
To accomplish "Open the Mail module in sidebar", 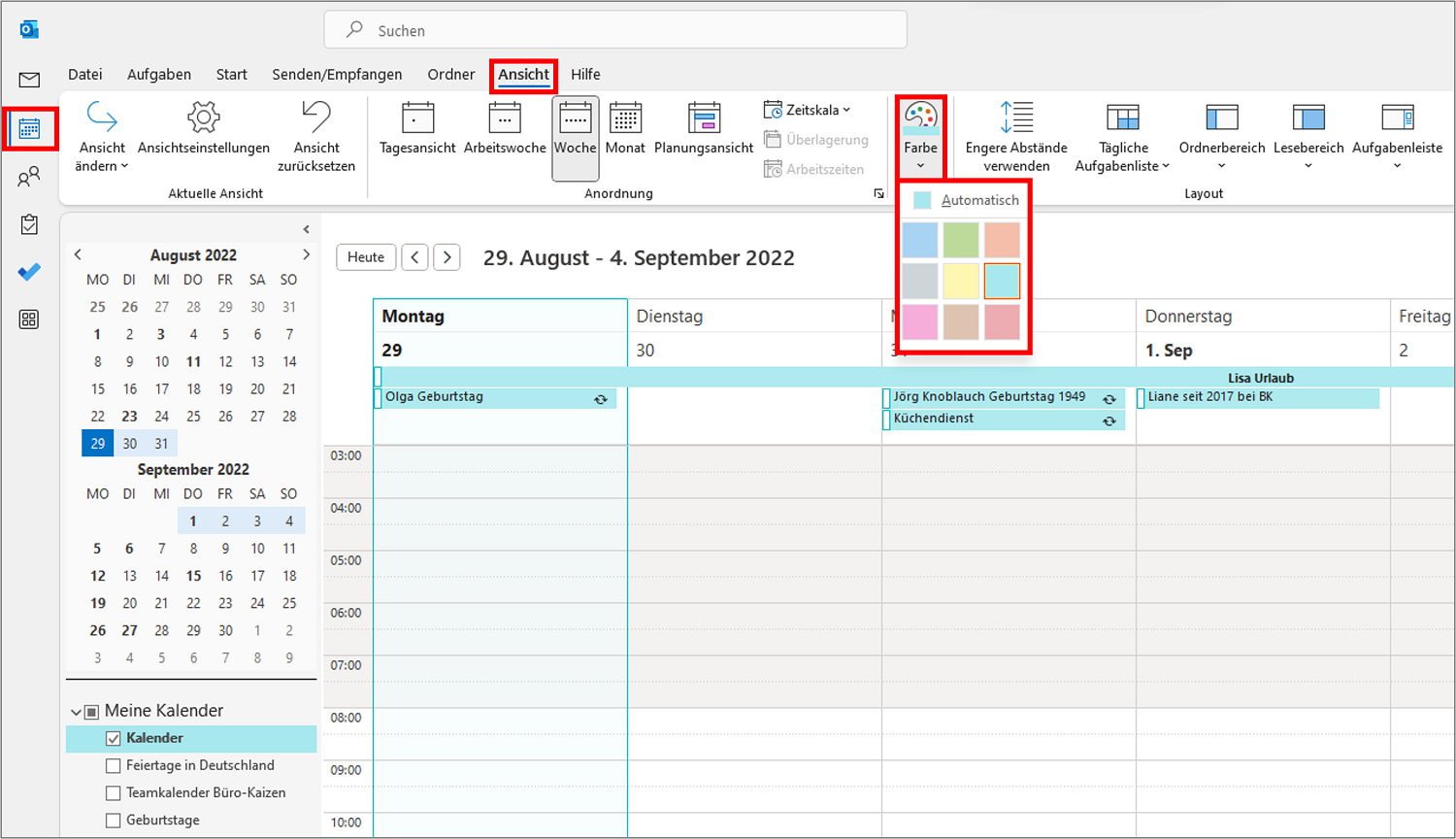I will 29,80.
